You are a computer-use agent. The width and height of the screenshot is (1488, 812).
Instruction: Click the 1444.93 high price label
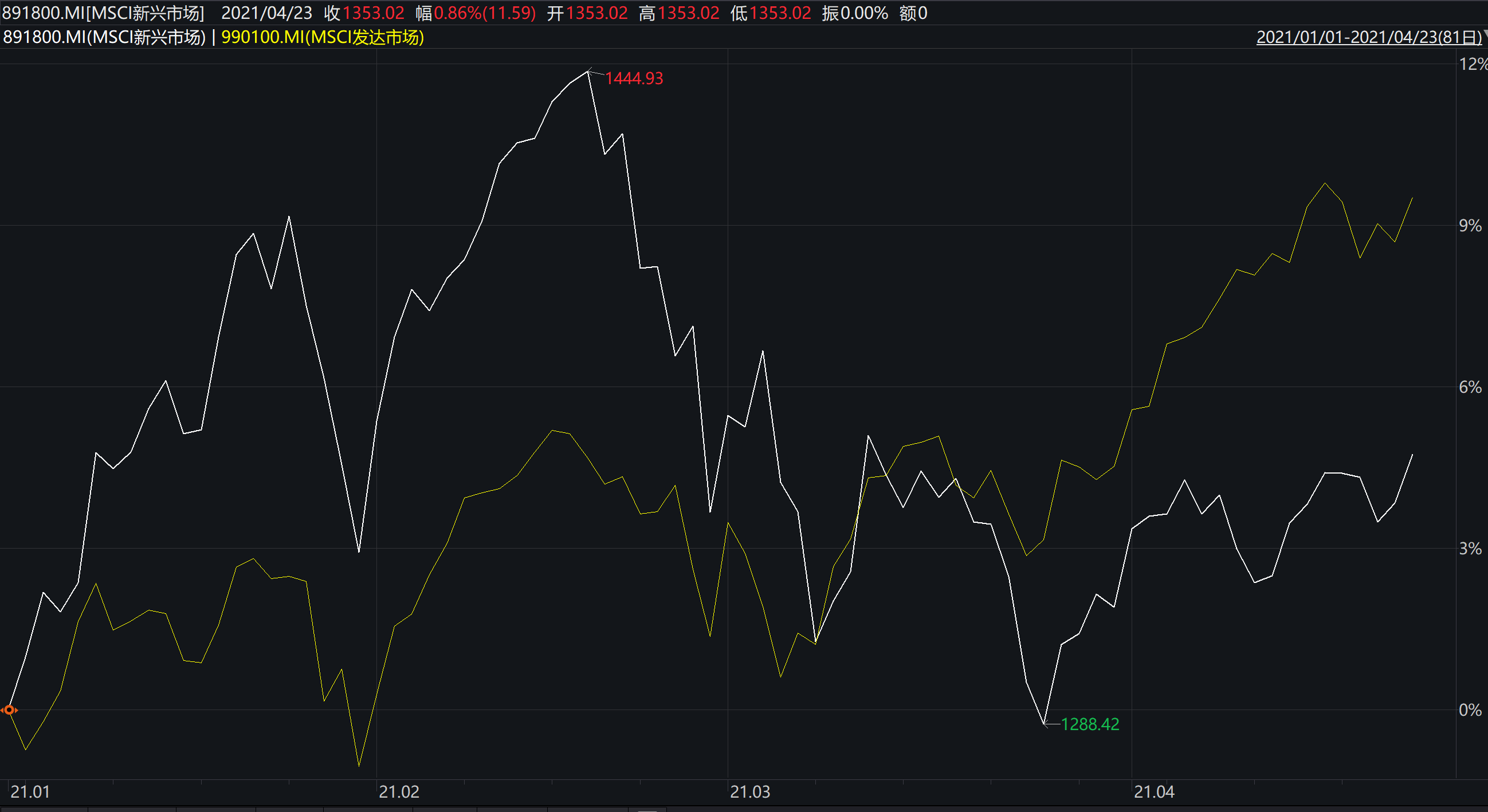pos(634,78)
